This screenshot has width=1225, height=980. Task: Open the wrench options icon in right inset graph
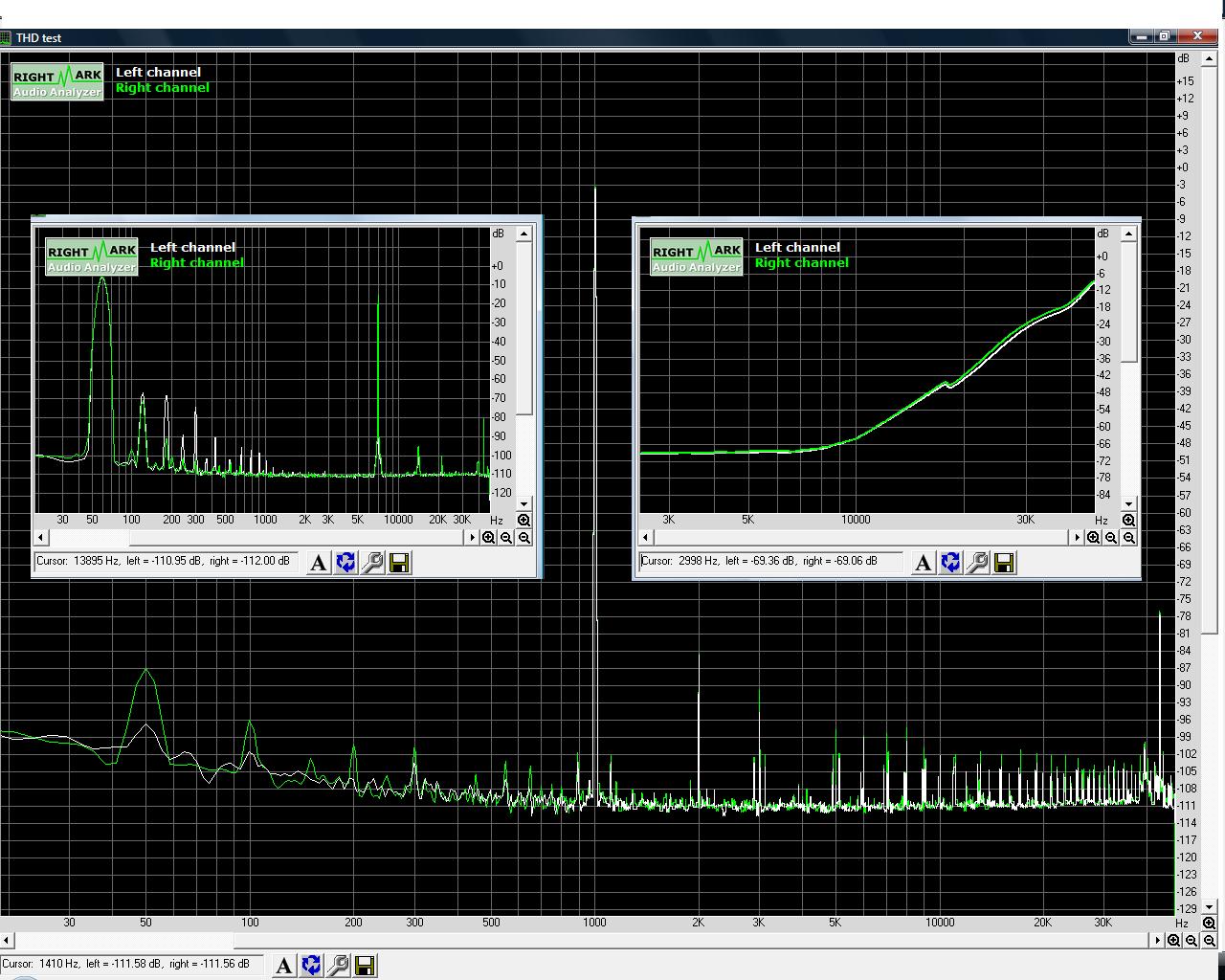click(x=977, y=563)
